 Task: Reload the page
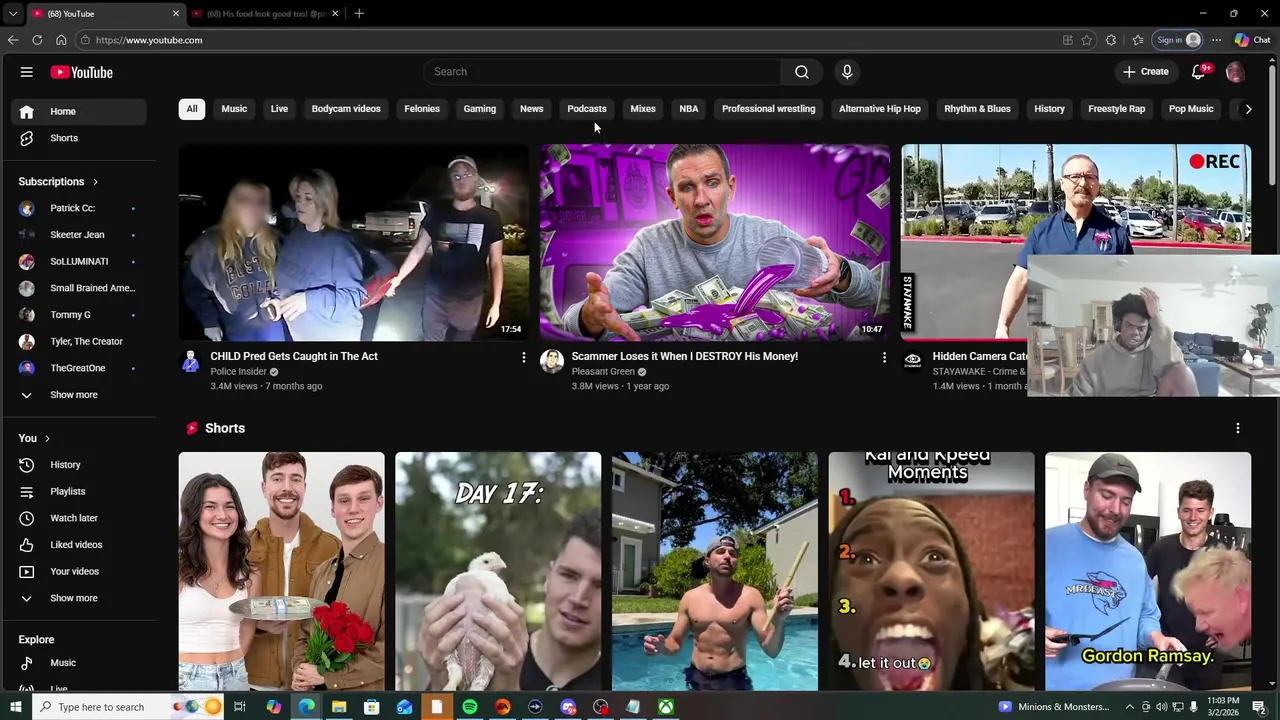37,40
